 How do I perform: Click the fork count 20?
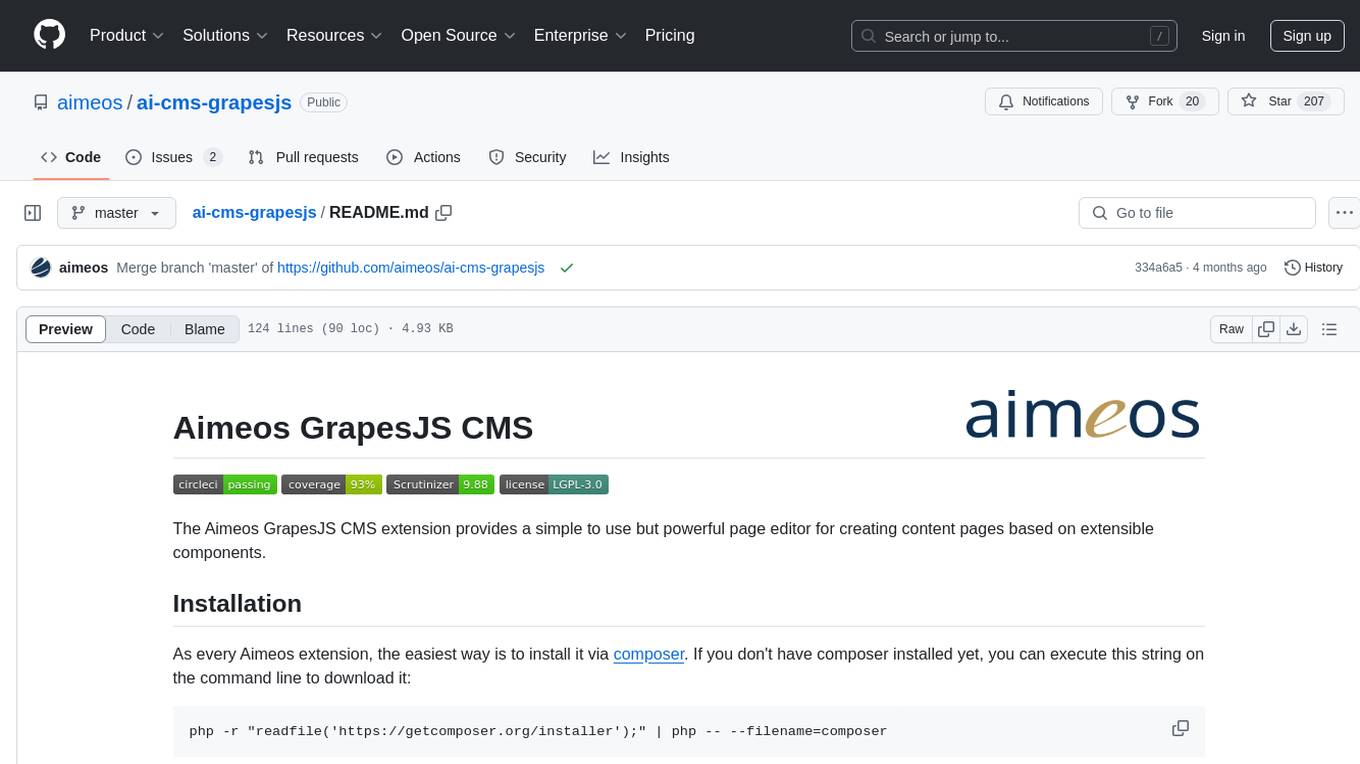tap(1191, 101)
